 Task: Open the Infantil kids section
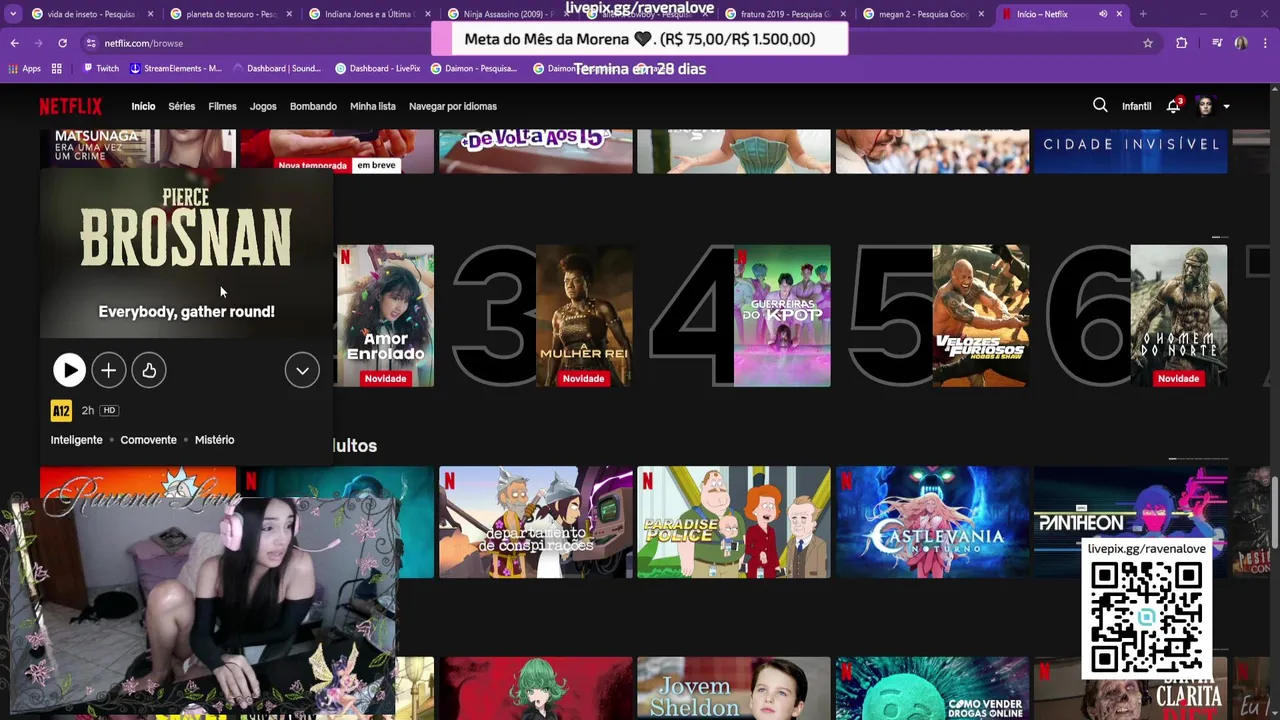tap(1136, 106)
